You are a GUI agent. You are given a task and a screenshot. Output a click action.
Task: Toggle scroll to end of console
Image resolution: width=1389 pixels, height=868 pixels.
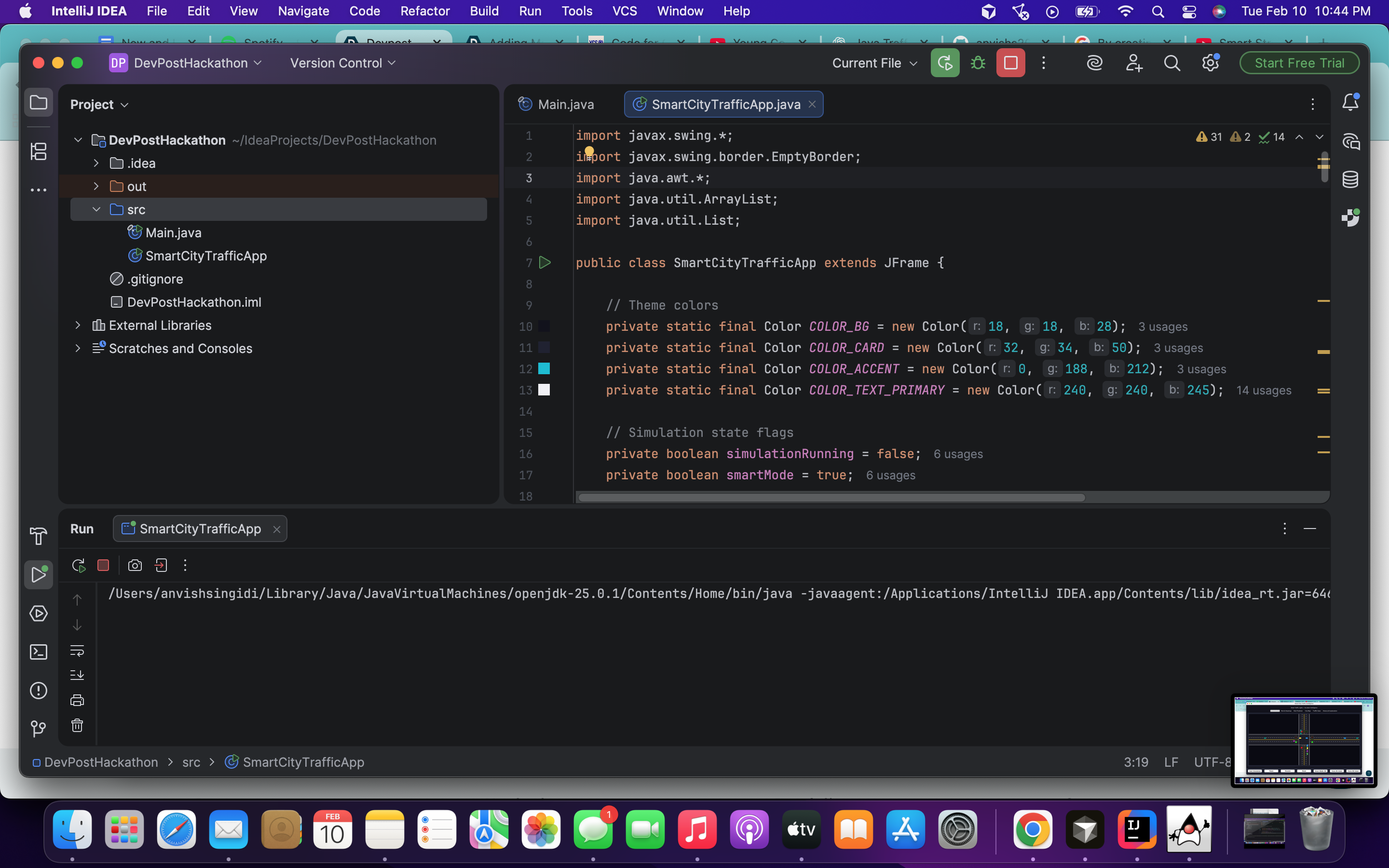pos(77,675)
